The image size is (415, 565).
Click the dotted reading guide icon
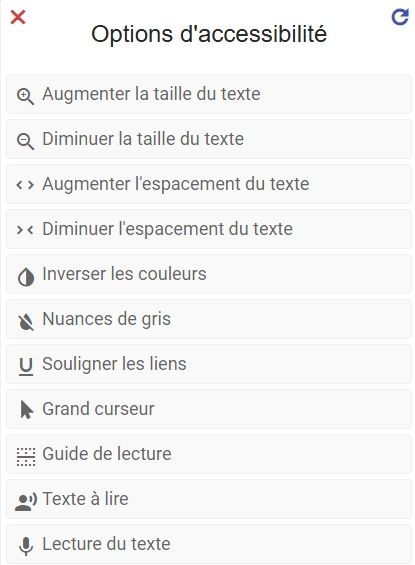[x=26, y=457]
